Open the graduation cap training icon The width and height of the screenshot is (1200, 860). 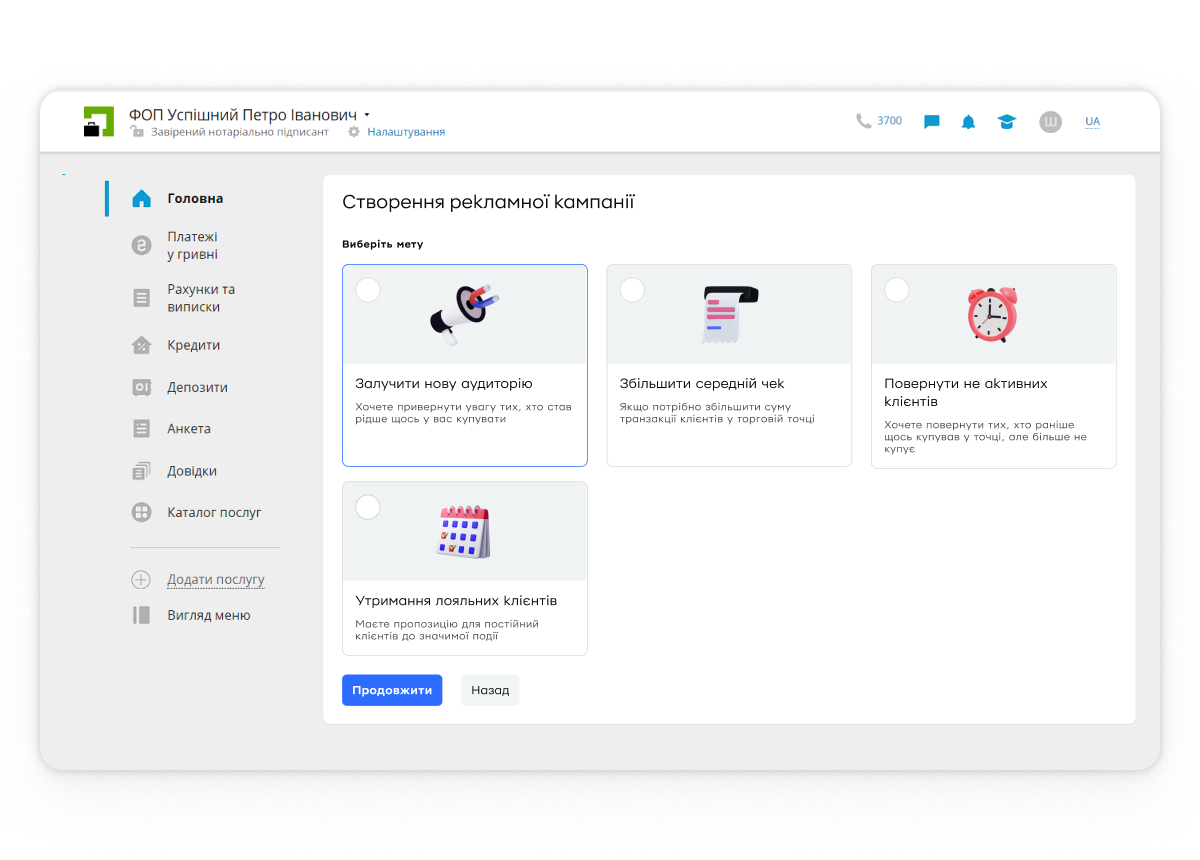[1006, 122]
